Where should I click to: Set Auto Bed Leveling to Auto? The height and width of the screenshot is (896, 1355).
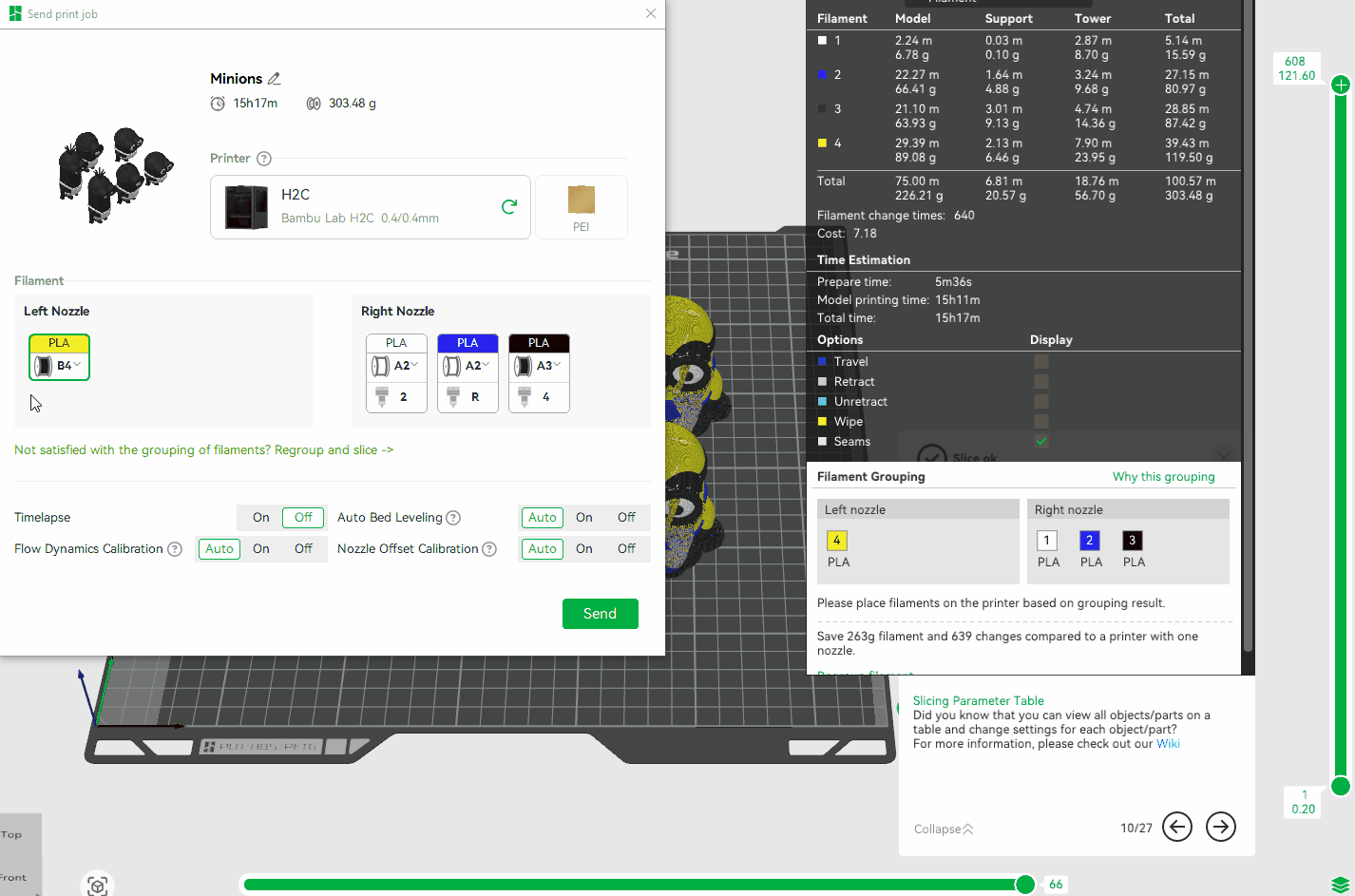pyautogui.click(x=543, y=518)
